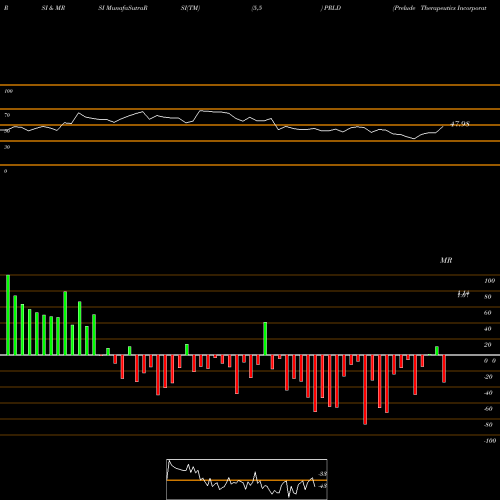This screenshot has width=500, height=500.
Task: Click the '(5,5' parameter text in header
Action: (x=257, y=8)
